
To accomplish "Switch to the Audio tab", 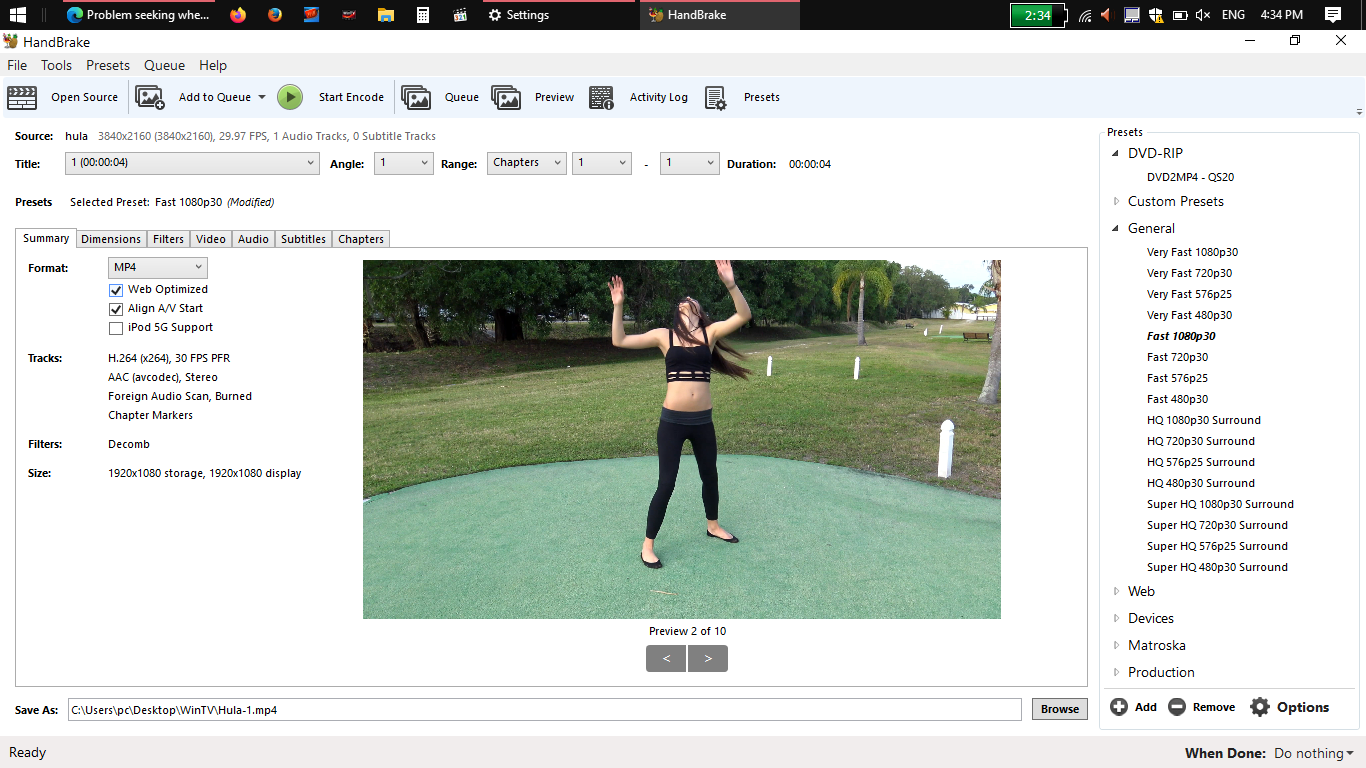I will [x=253, y=239].
